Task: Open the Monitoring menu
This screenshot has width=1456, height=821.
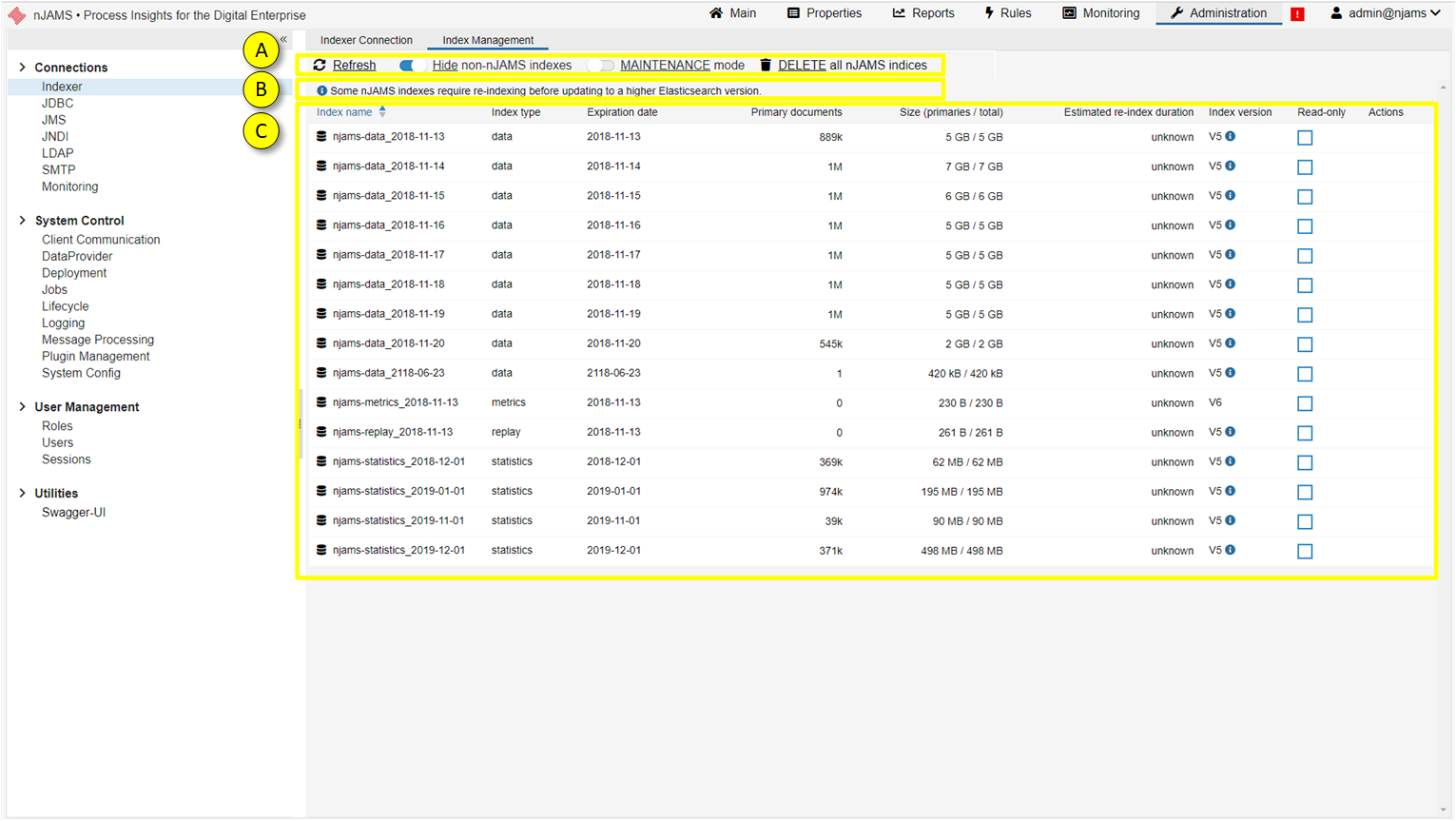Action: pyautogui.click(x=1100, y=13)
